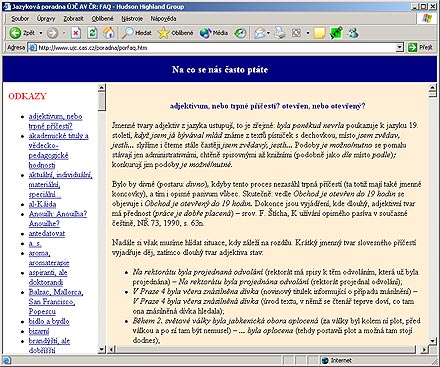Click left frame scrollbar up arrow
The height and width of the screenshot is (367, 440).
102,88
